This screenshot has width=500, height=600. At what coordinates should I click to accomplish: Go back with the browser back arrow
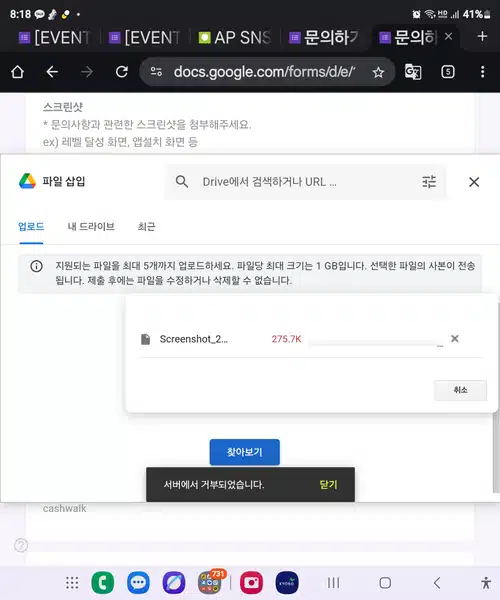point(52,72)
